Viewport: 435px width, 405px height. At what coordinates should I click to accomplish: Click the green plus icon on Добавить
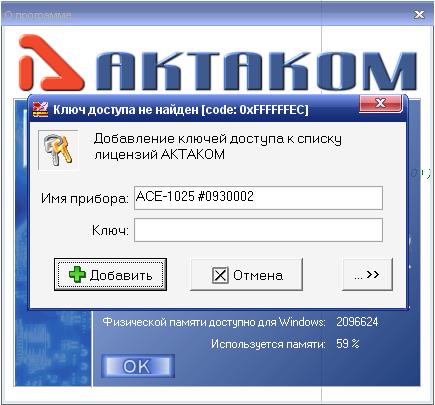tap(77, 275)
